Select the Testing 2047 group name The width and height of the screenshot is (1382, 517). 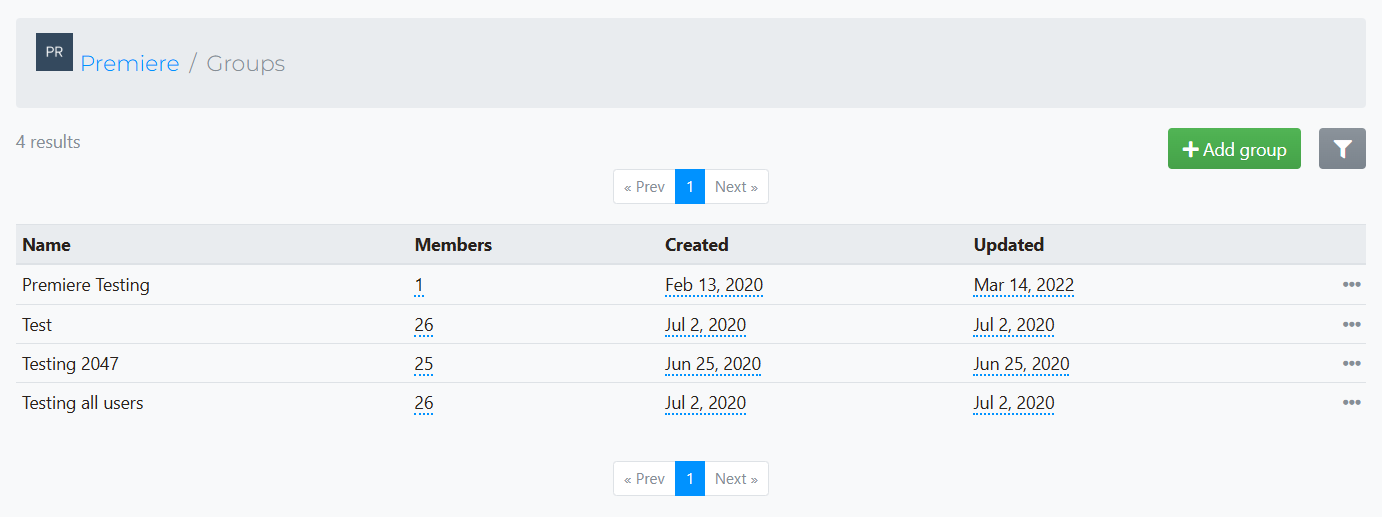(70, 364)
